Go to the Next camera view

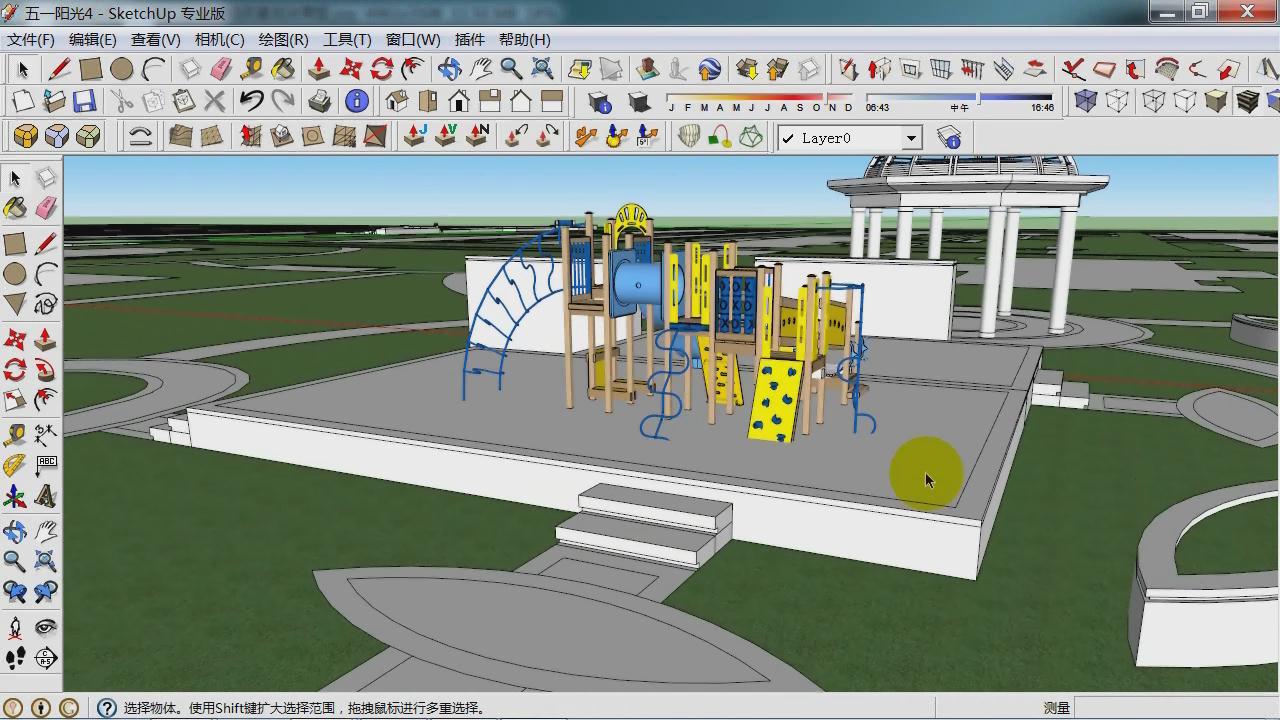pos(45,591)
